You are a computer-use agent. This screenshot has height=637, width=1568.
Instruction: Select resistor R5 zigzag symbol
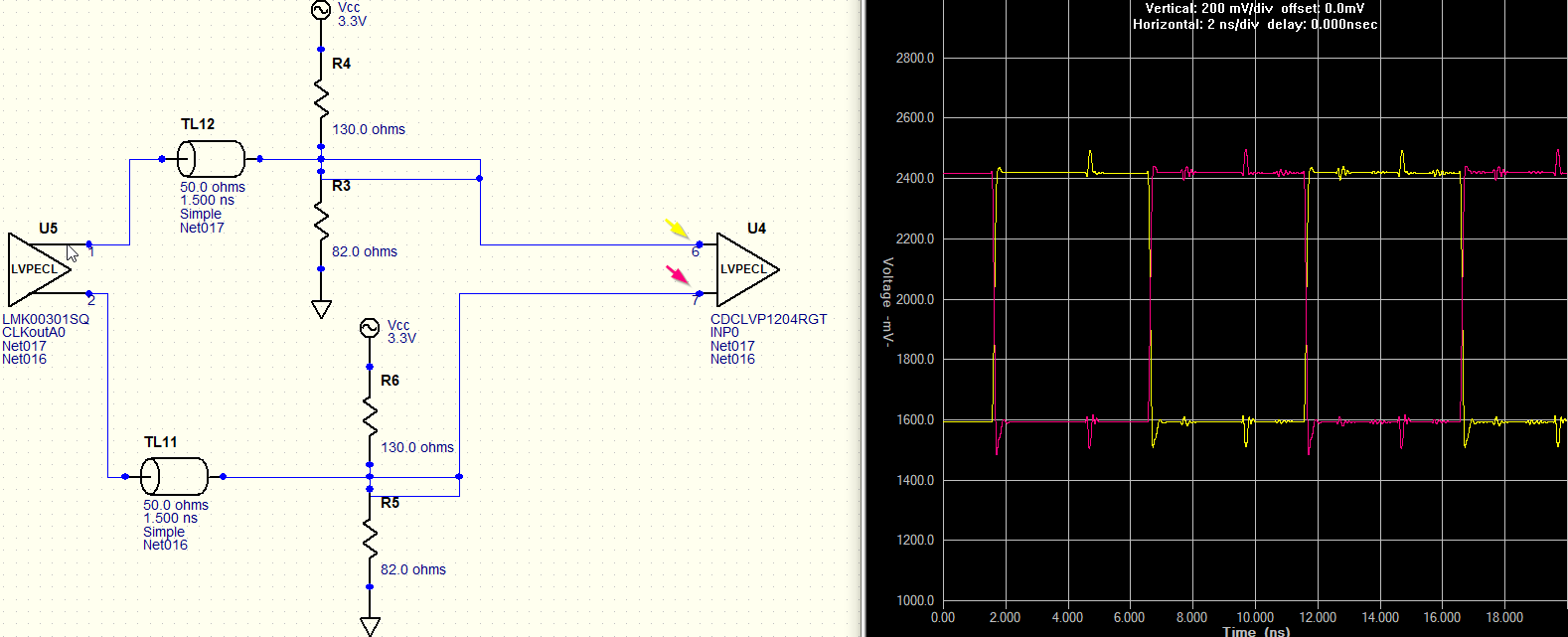click(x=370, y=539)
